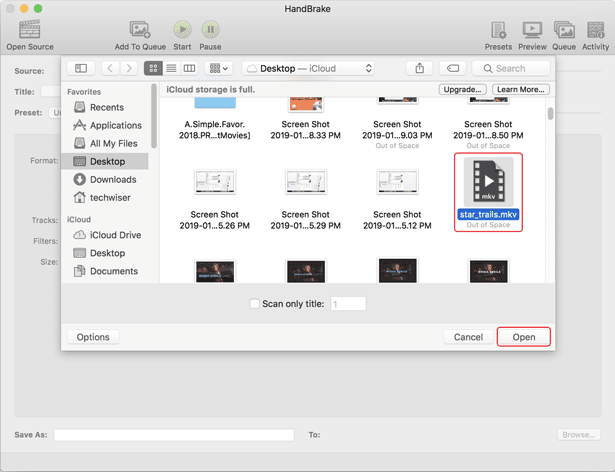Click the Upgrade... button

462,89
